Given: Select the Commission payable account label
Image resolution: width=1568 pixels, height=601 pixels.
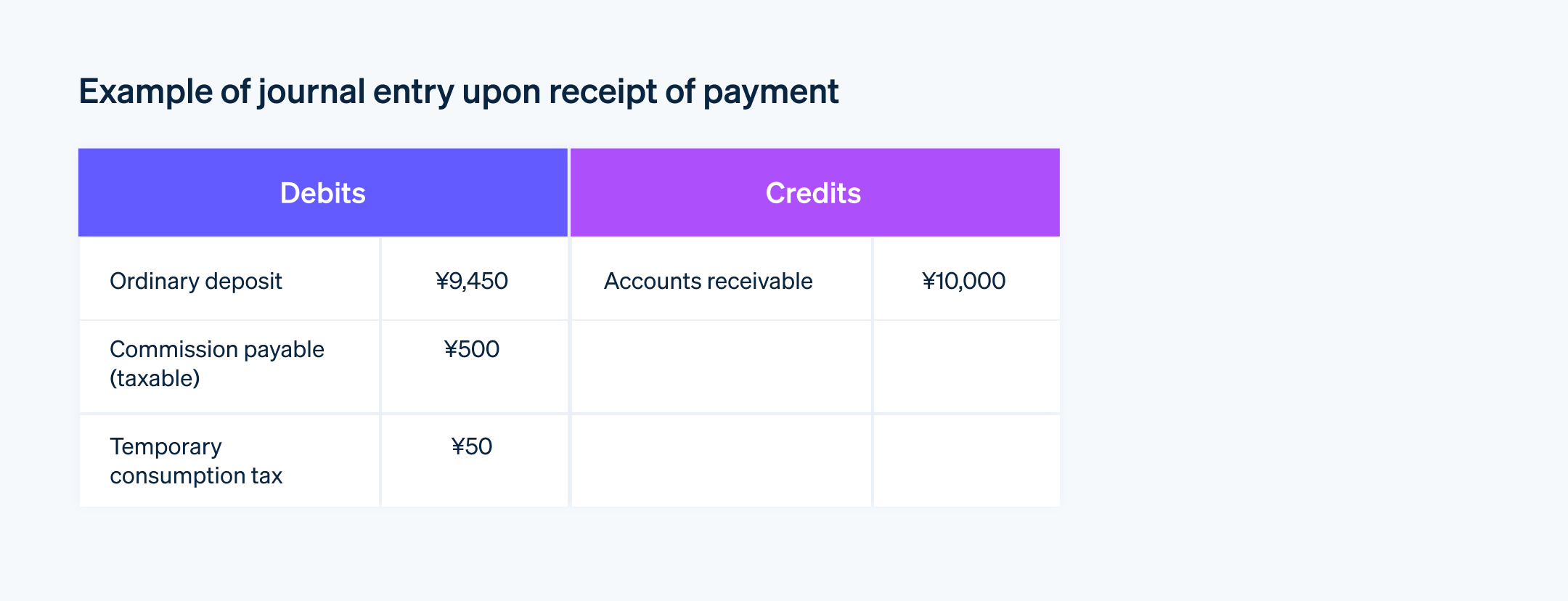Looking at the screenshot, I should pyautogui.click(x=216, y=349).
